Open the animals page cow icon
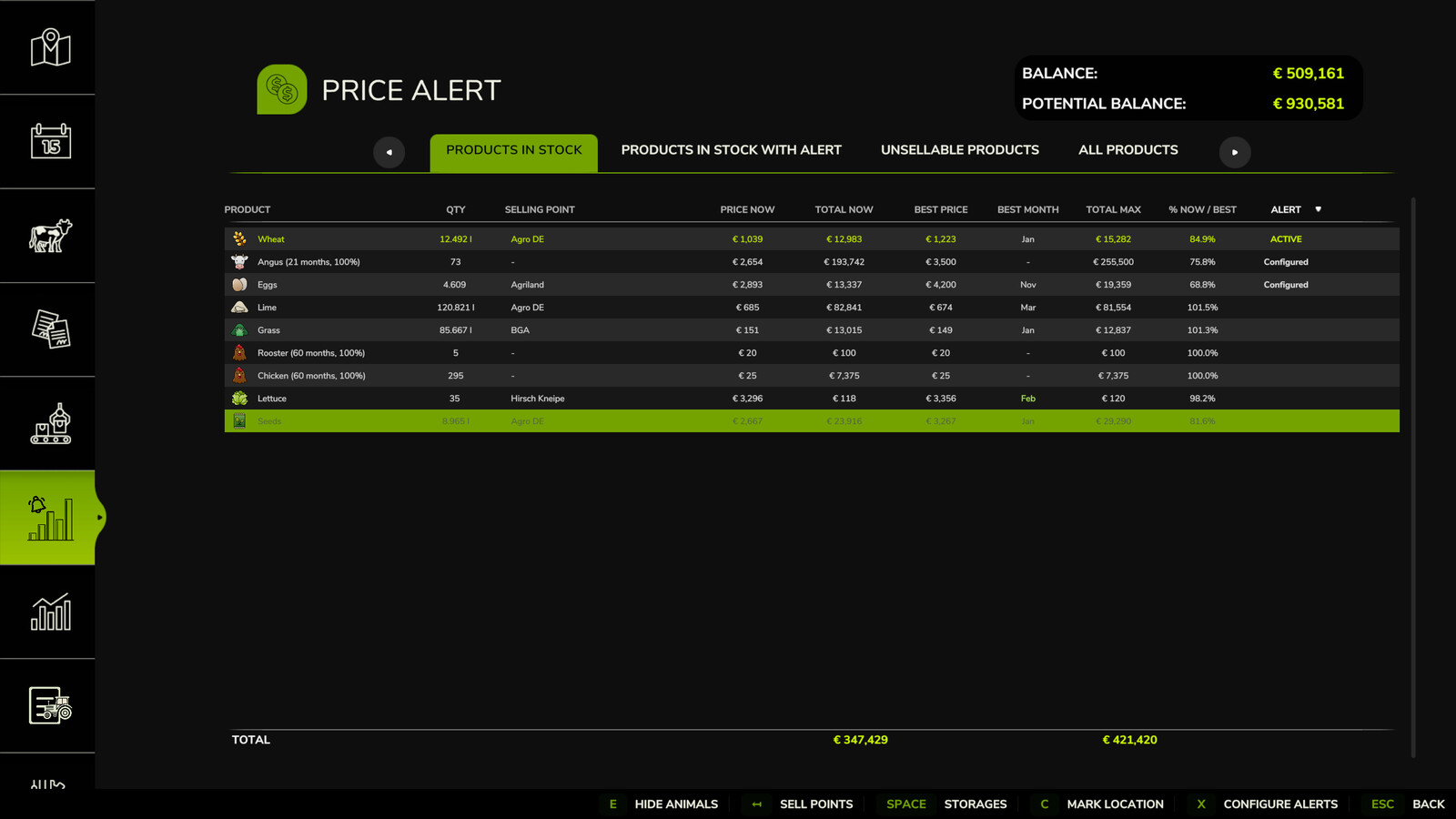Screen dimensions: 1456x819 (x=50, y=236)
